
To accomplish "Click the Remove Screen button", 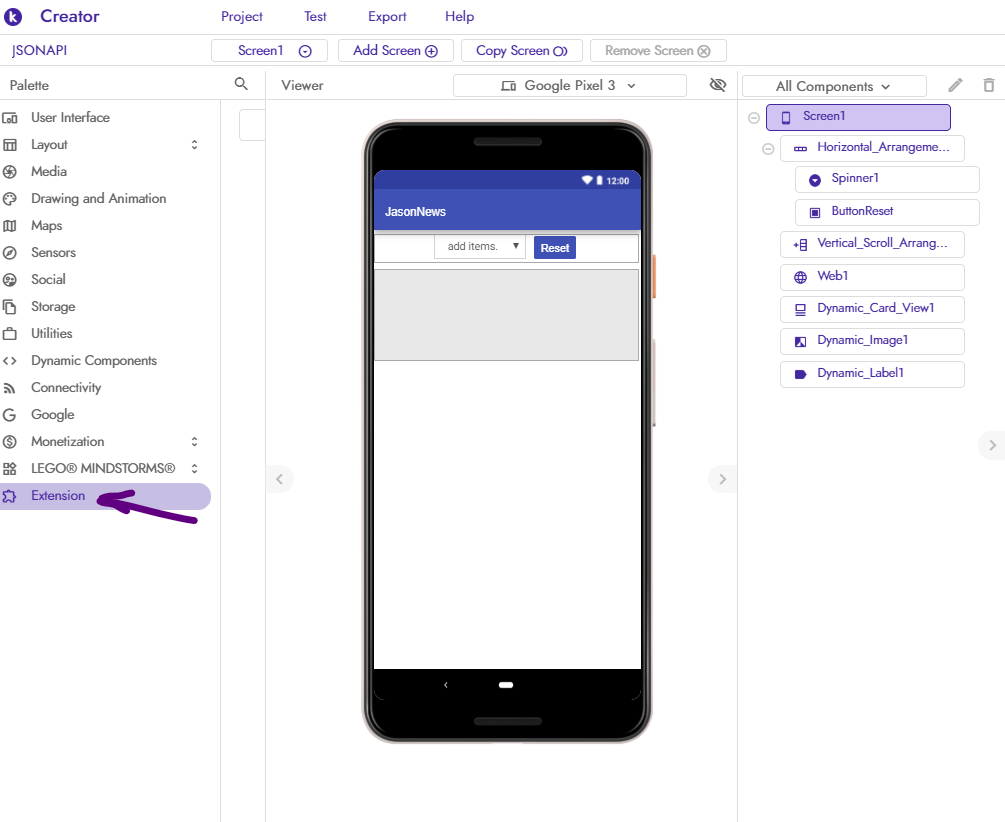I will click(x=658, y=51).
